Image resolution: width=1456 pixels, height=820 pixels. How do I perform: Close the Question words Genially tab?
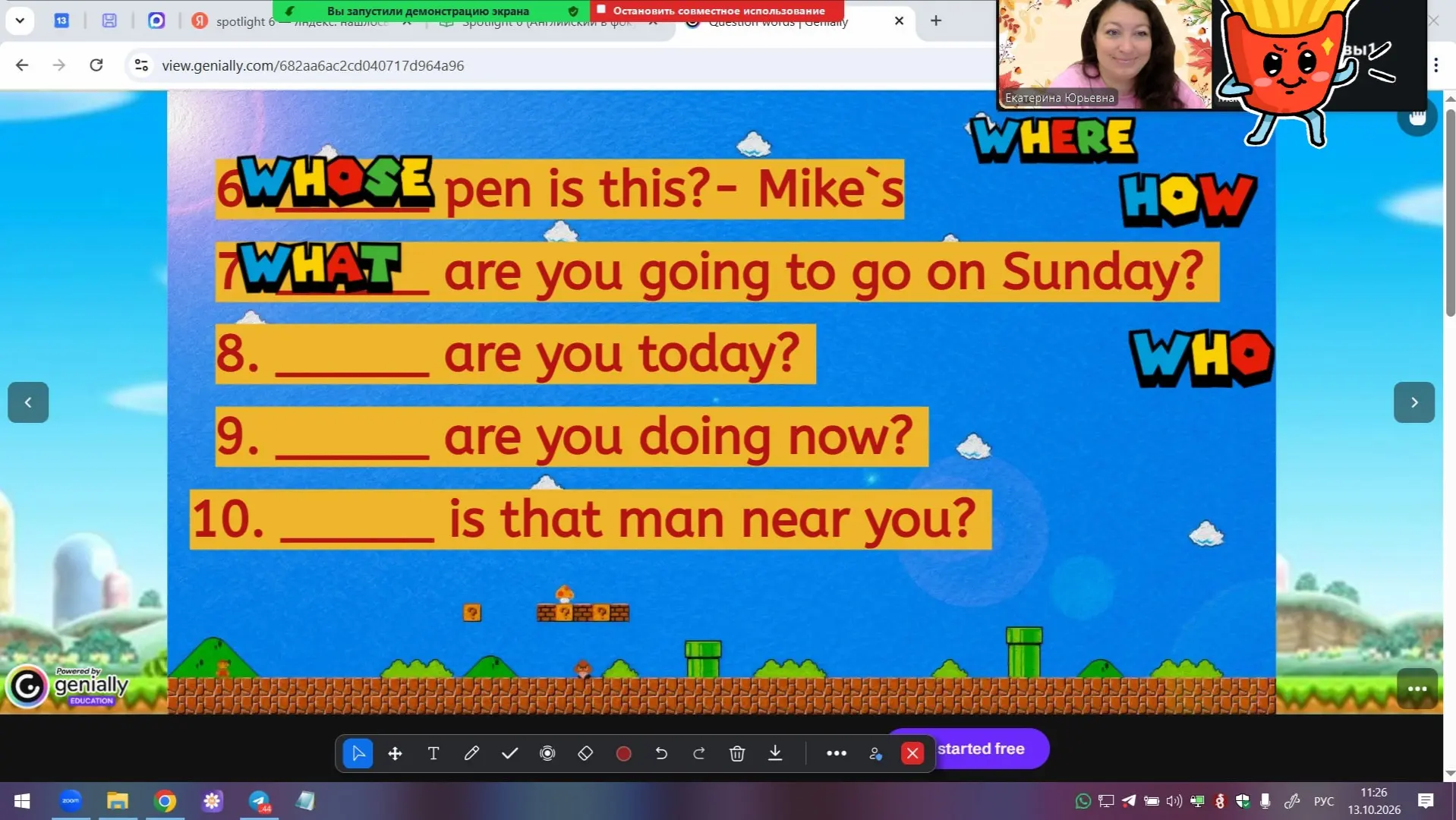click(899, 20)
